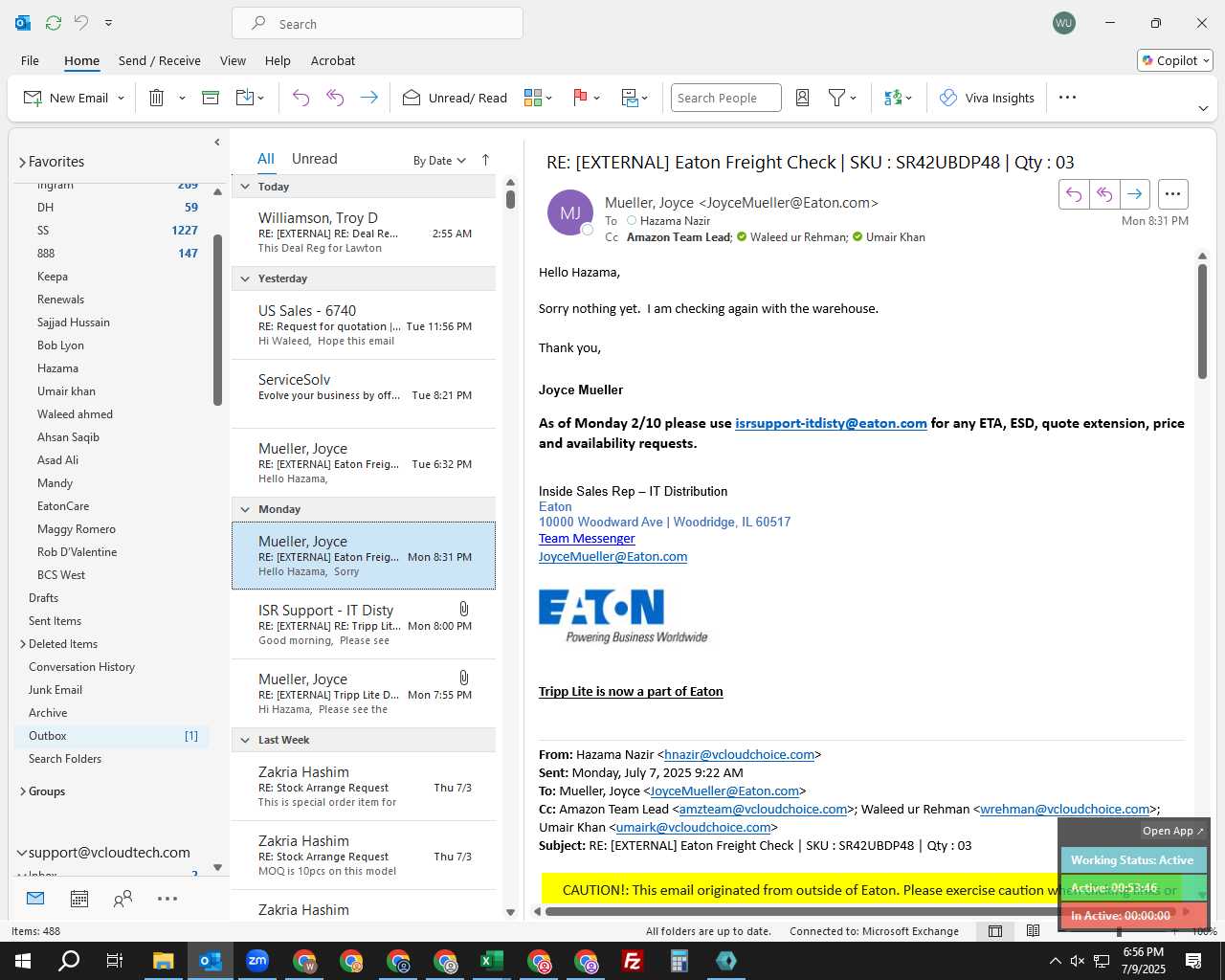Open the Send/Receive sync icon in title bar
The width and height of the screenshot is (1225, 980).
point(54,23)
